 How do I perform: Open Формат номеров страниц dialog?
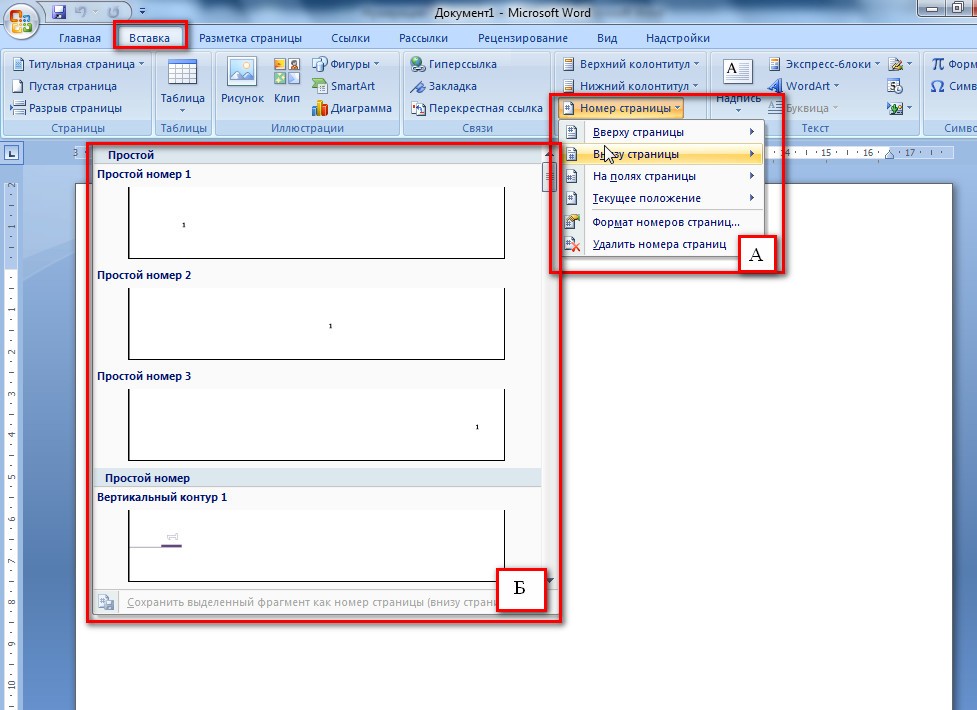point(661,222)
